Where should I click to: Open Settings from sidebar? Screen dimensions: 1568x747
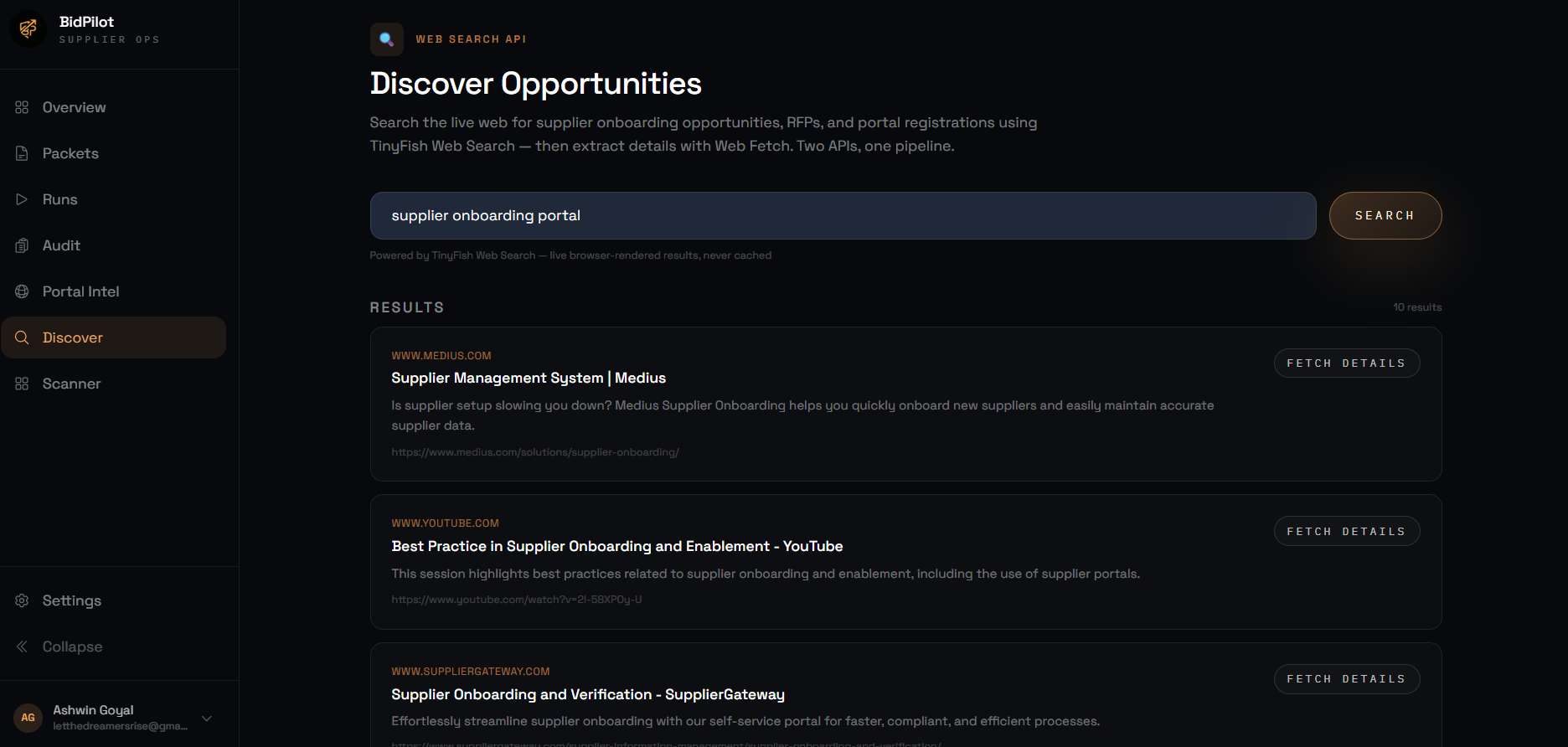point(113,600)
